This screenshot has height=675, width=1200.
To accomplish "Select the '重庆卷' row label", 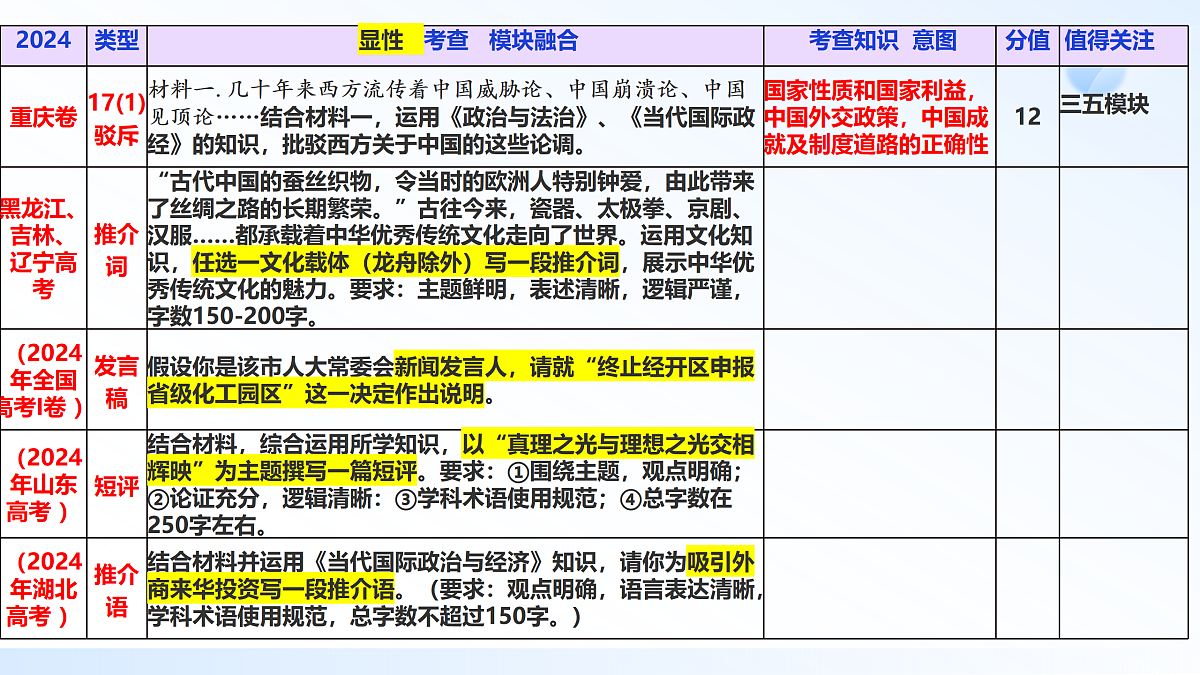I will [44, 118].
